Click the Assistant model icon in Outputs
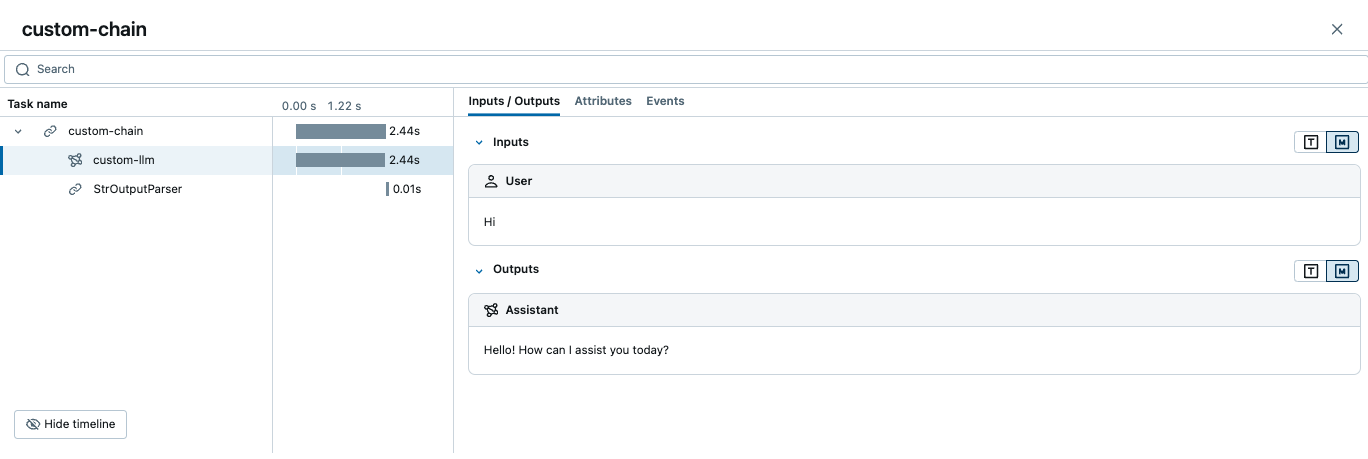The image size is (1368, 459). tap(491, 310)
